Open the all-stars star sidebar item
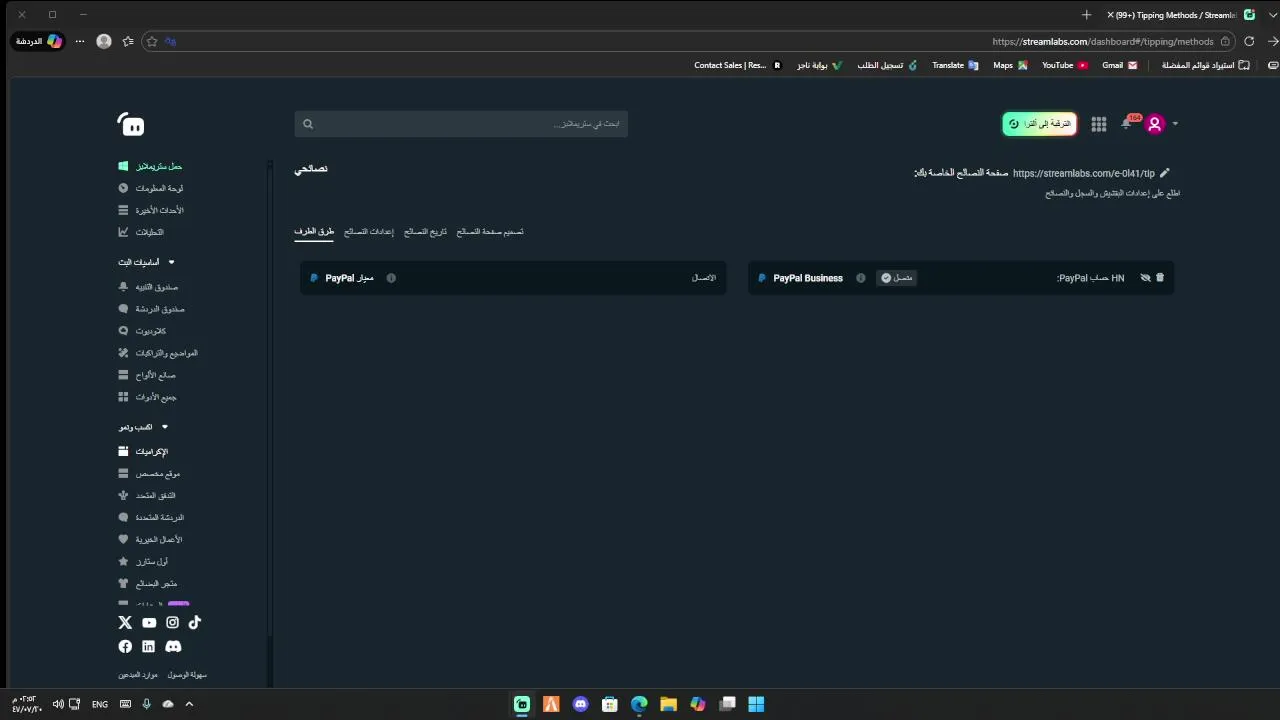 (143, 562)
